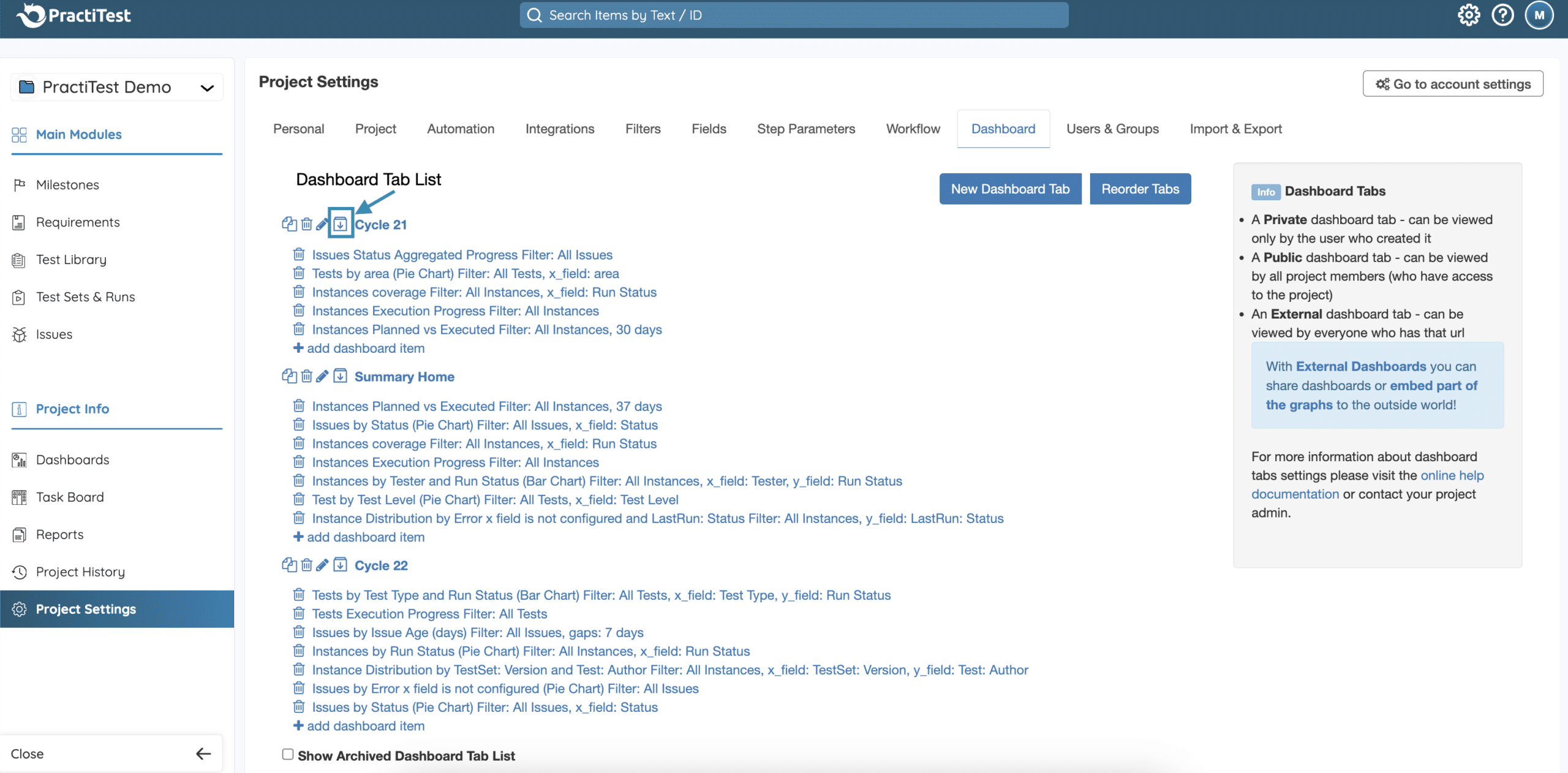This screenshot has width=1568, height=773.
Task: Click archive icon next to Cycle 22
Action: click(340, 565)
